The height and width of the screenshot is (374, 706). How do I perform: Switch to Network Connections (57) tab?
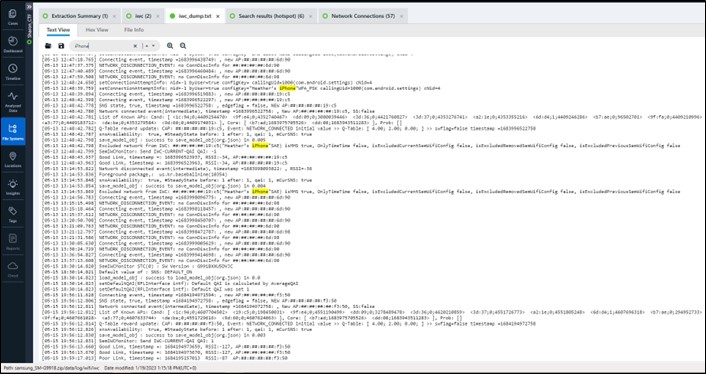(x=363, y=16)
